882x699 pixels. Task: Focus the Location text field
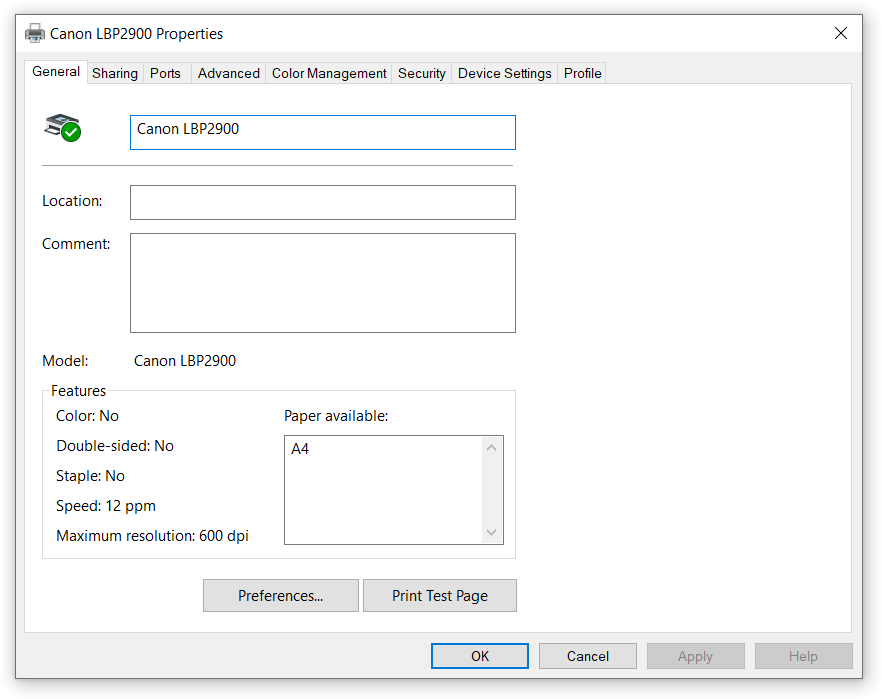[x=322, y=202]
